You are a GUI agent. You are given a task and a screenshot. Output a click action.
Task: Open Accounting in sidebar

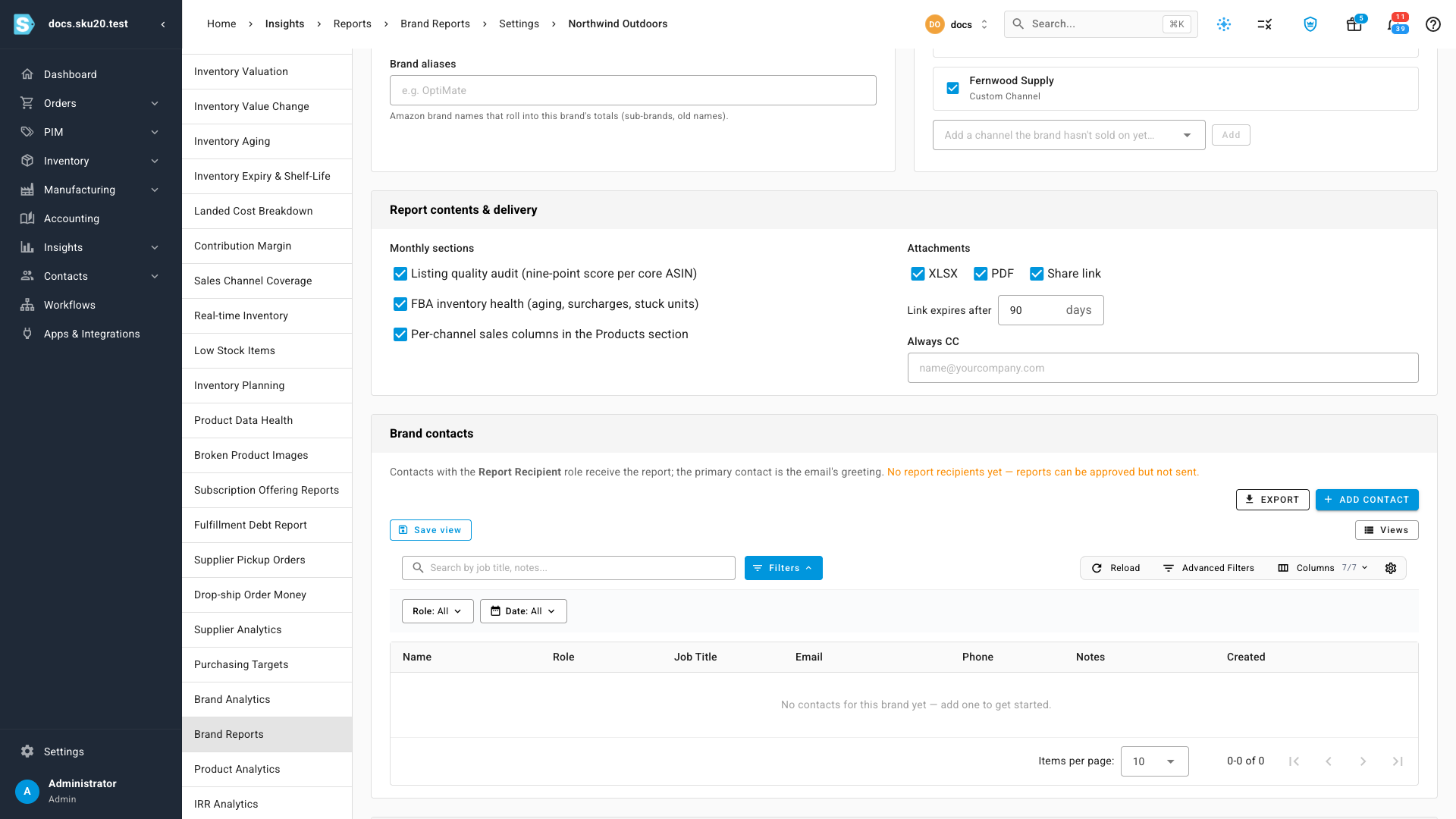pyautogui.click(x=91, y=218)
